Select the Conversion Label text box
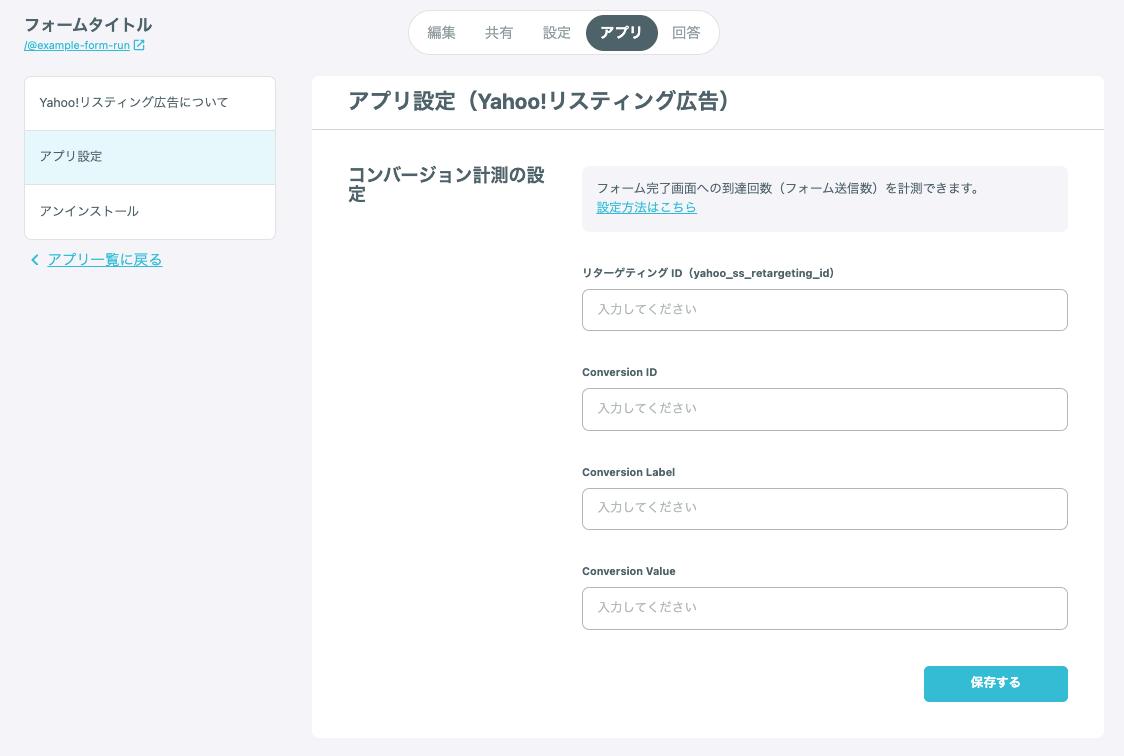The height and width of the screenshot is (756, 1124). point(824,509)
